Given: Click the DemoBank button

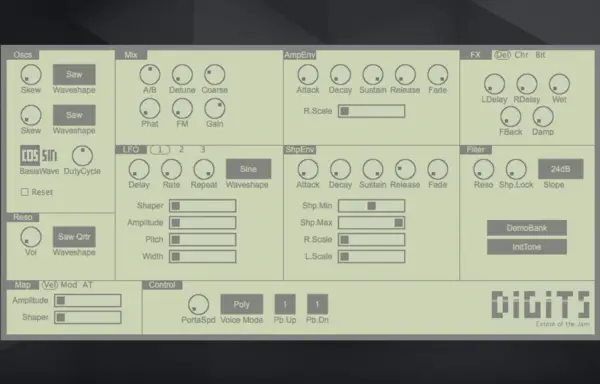Looking at the screenshot, I should [x=527, y=228].
